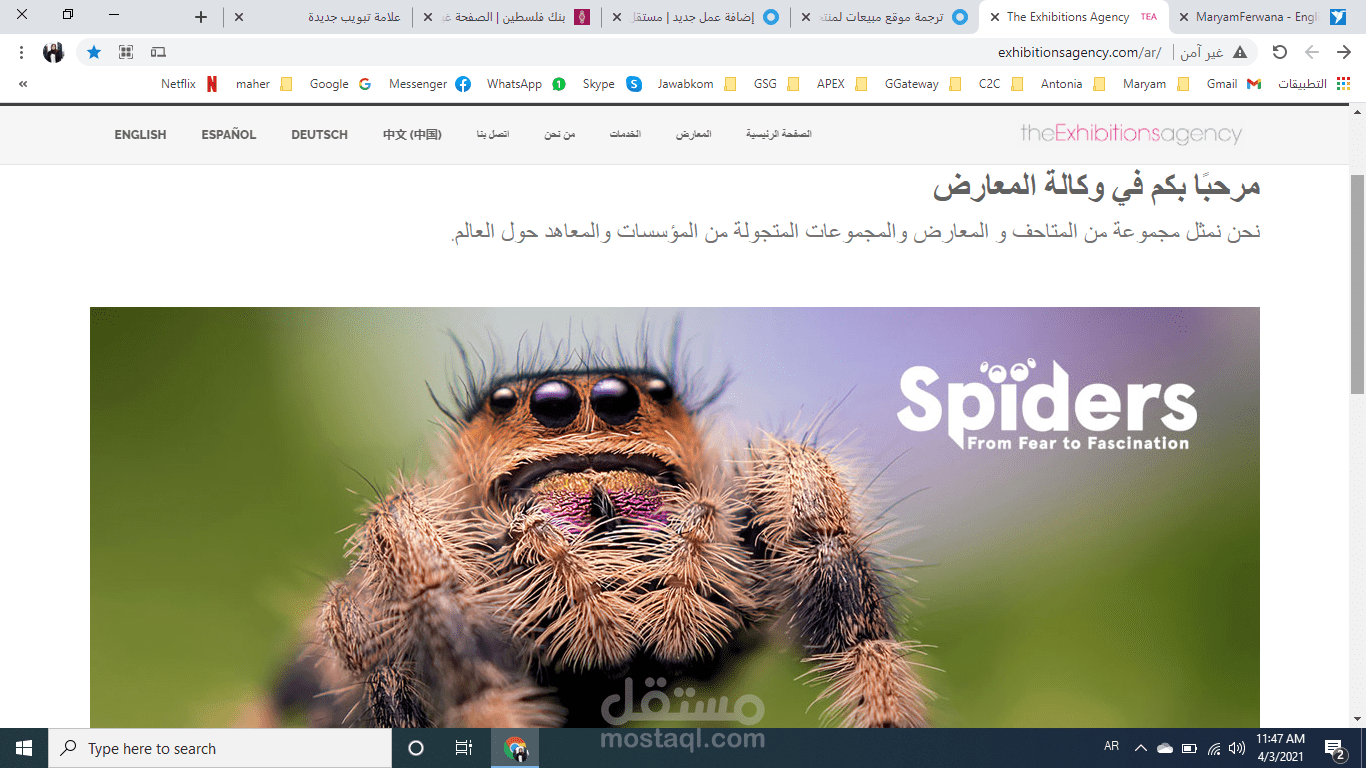Show hidden tray icons chevron
The image size is (1366, 768).
point(1140,748)
